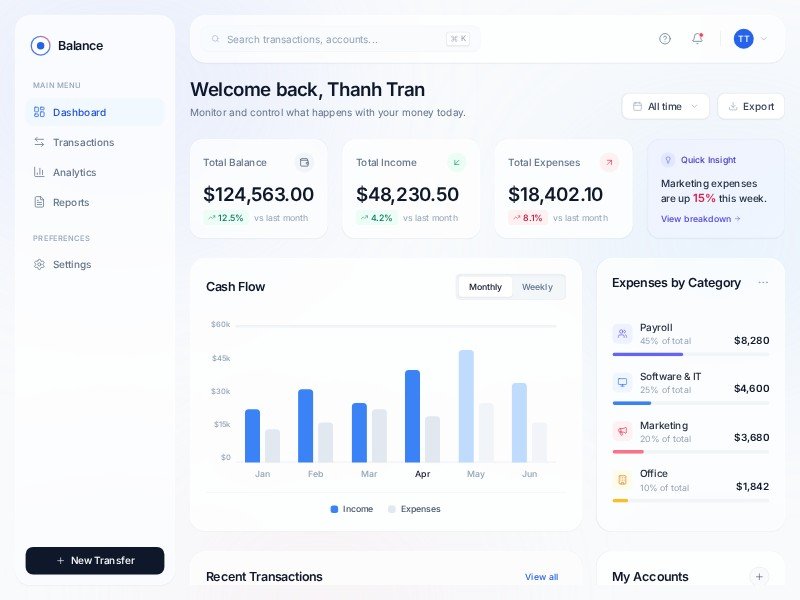
Task: Click the search transactions input field
Action: click(330, 39)
